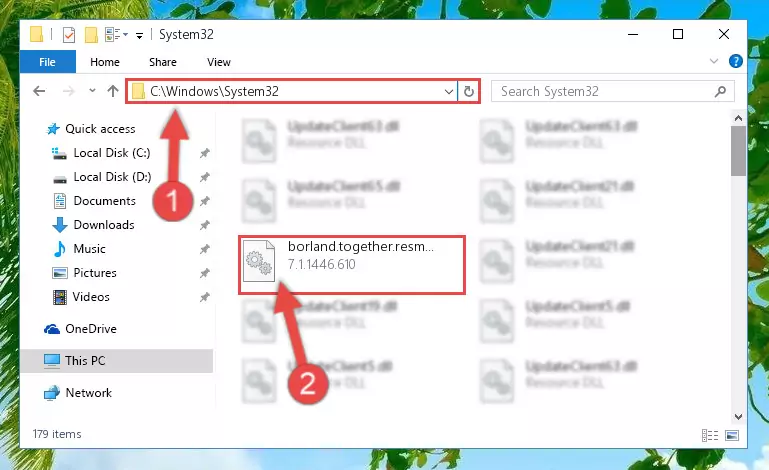
Task: Open the File menu
Action: point(48,62)
